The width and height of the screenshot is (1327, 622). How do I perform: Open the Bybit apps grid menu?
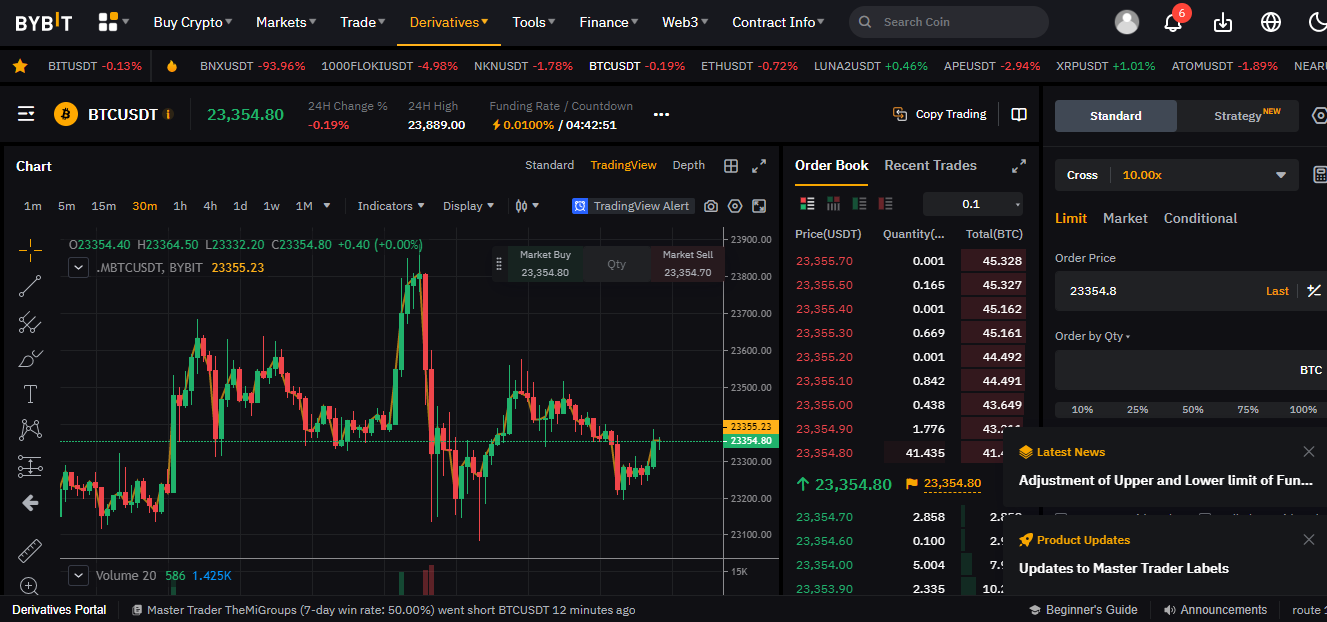coord(110,22)
